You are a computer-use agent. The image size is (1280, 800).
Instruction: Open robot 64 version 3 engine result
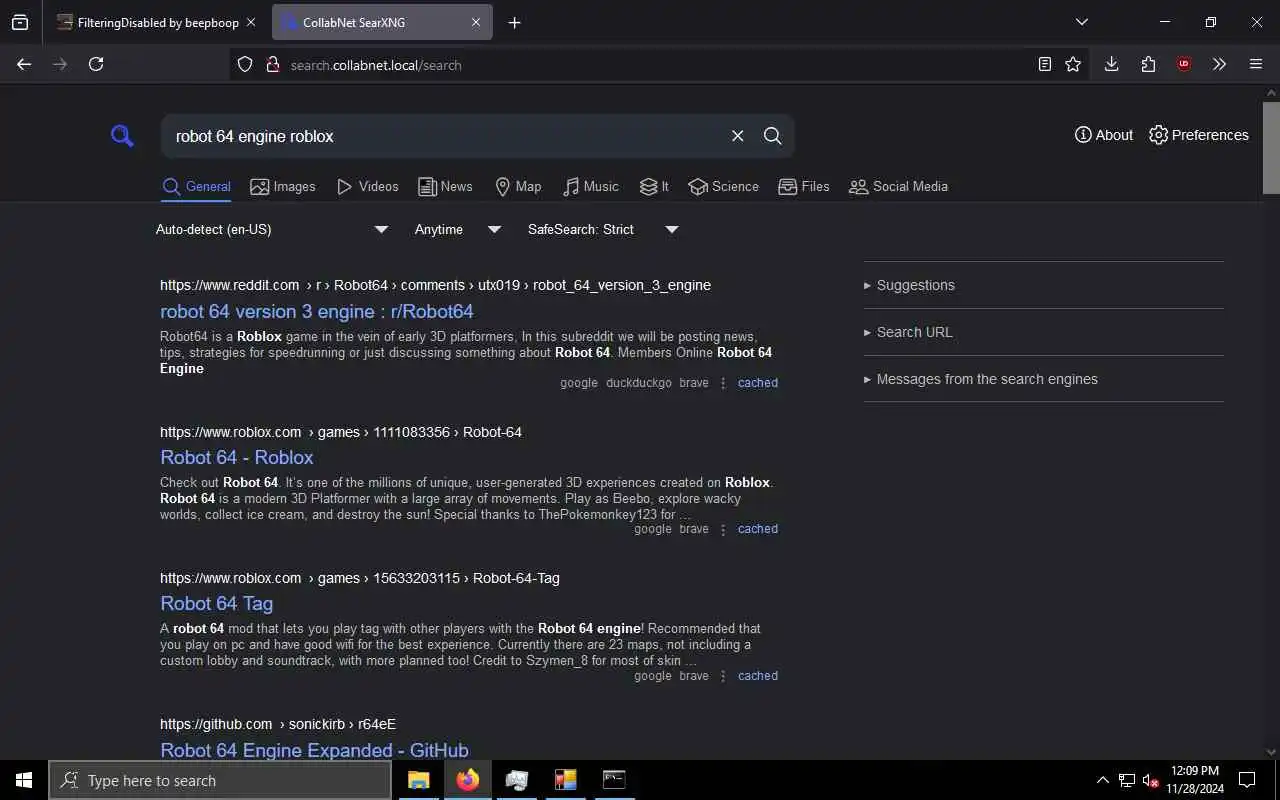click(317, 311)
